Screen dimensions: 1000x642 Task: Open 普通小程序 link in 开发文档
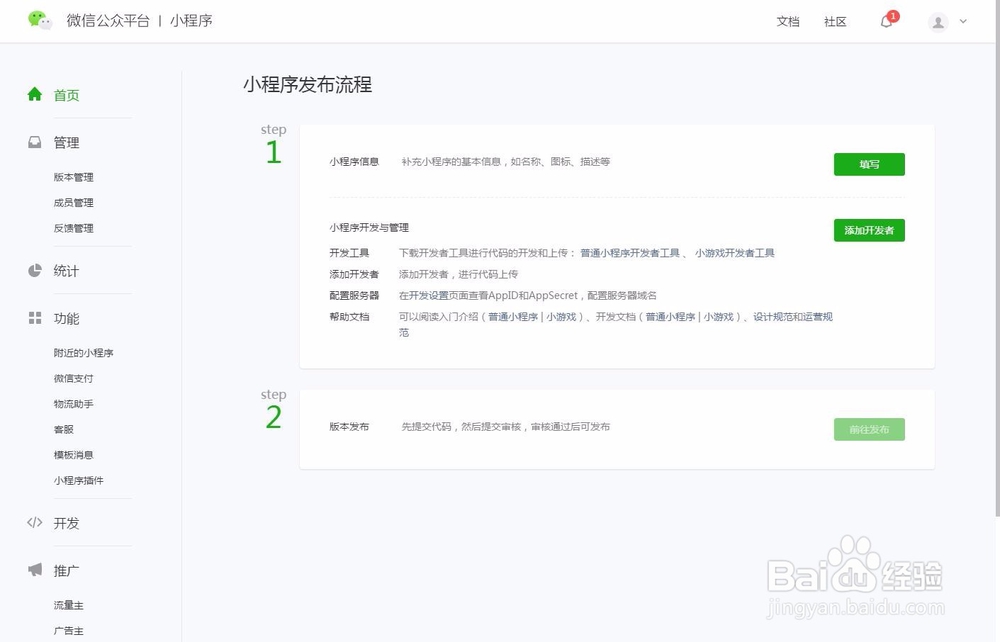coord(670,317)
